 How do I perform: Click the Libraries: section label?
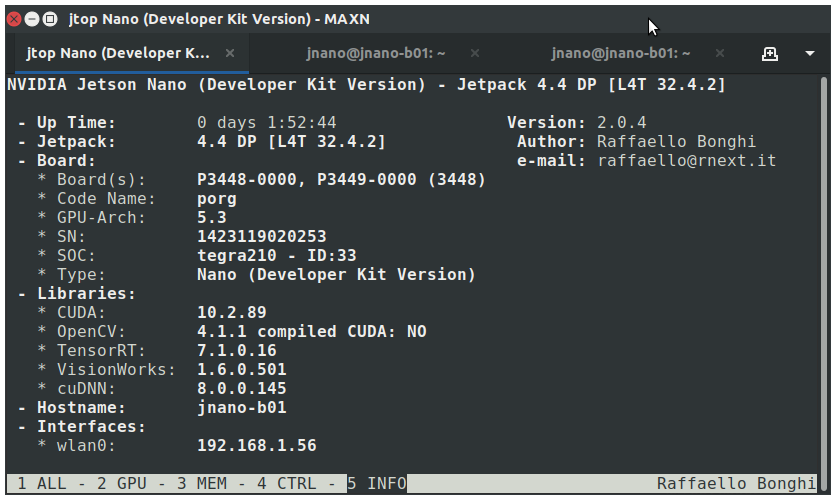click(86, 294)
